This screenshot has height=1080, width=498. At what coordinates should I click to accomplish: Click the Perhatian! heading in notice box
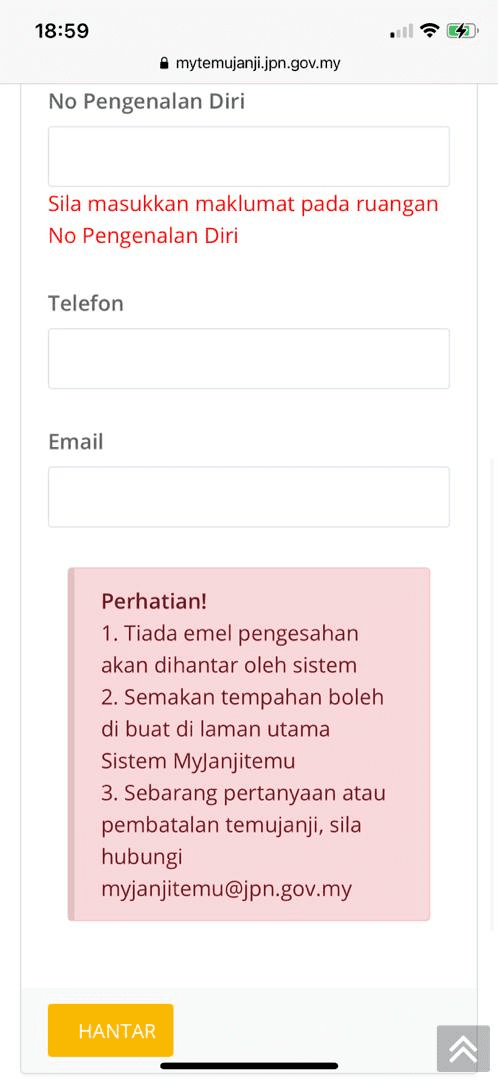tap(154, 601)
